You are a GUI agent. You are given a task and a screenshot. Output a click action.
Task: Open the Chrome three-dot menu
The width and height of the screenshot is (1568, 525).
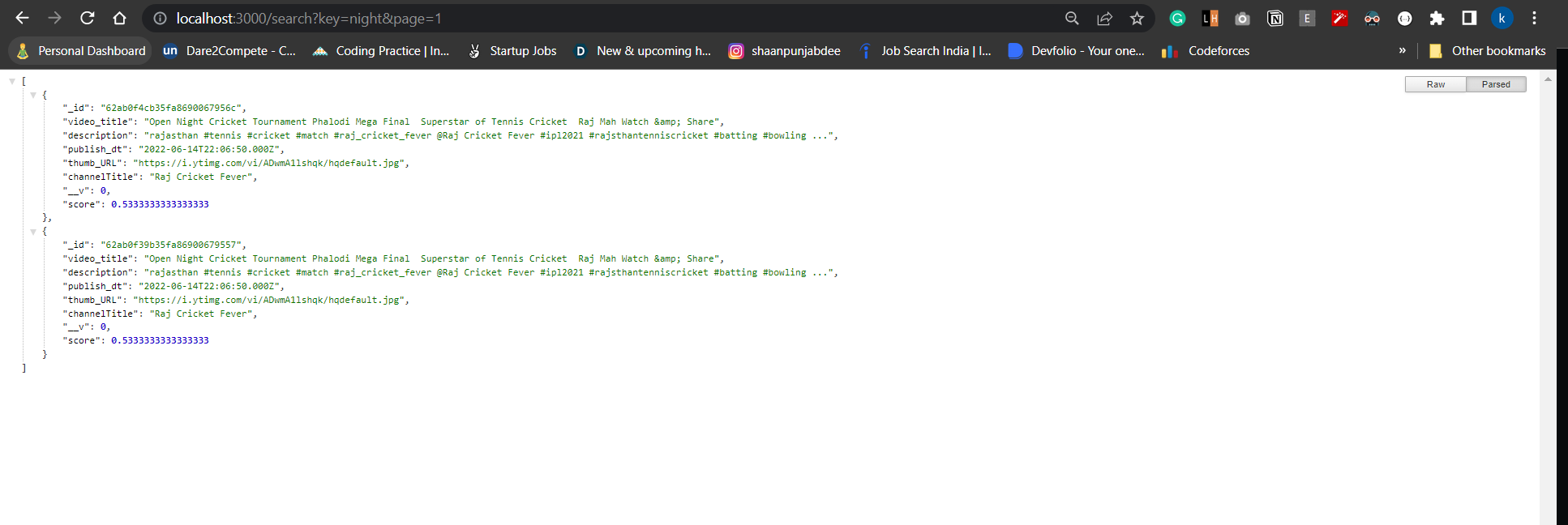(x=1534, y=19)
